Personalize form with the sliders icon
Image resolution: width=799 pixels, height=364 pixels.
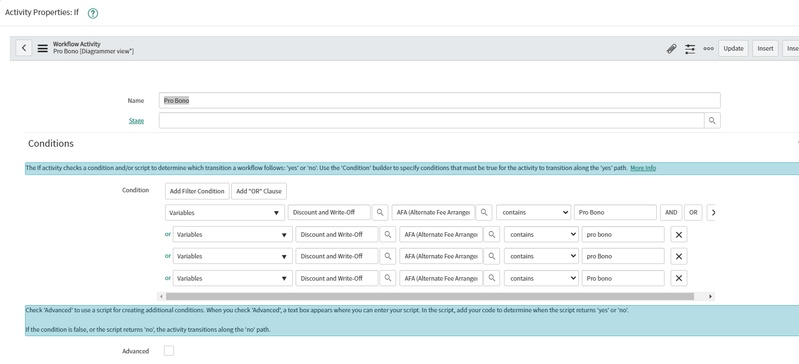[x=690, y=48]
